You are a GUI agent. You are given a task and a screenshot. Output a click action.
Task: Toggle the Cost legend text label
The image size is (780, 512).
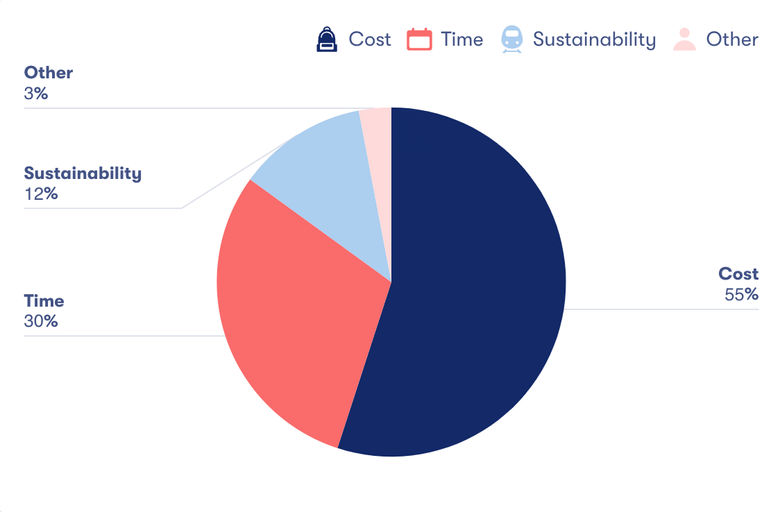(370, 40)
